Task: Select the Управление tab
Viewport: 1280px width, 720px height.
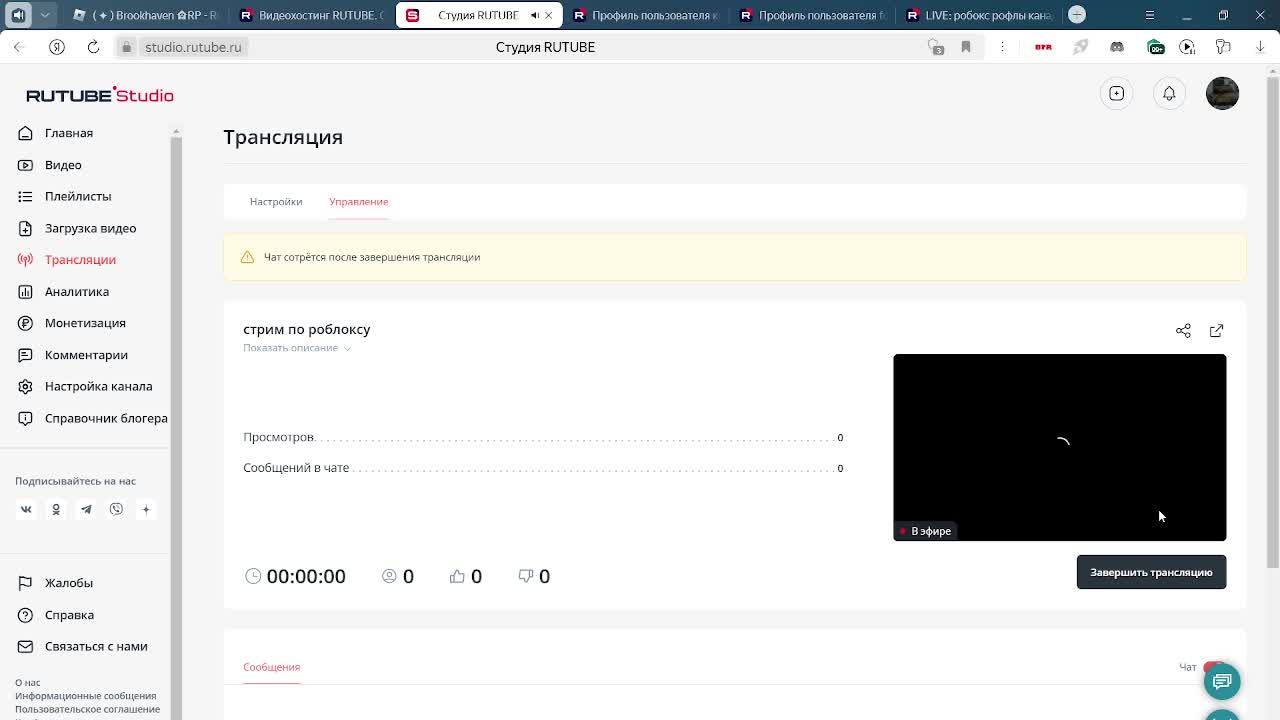Action: [358, 202]
